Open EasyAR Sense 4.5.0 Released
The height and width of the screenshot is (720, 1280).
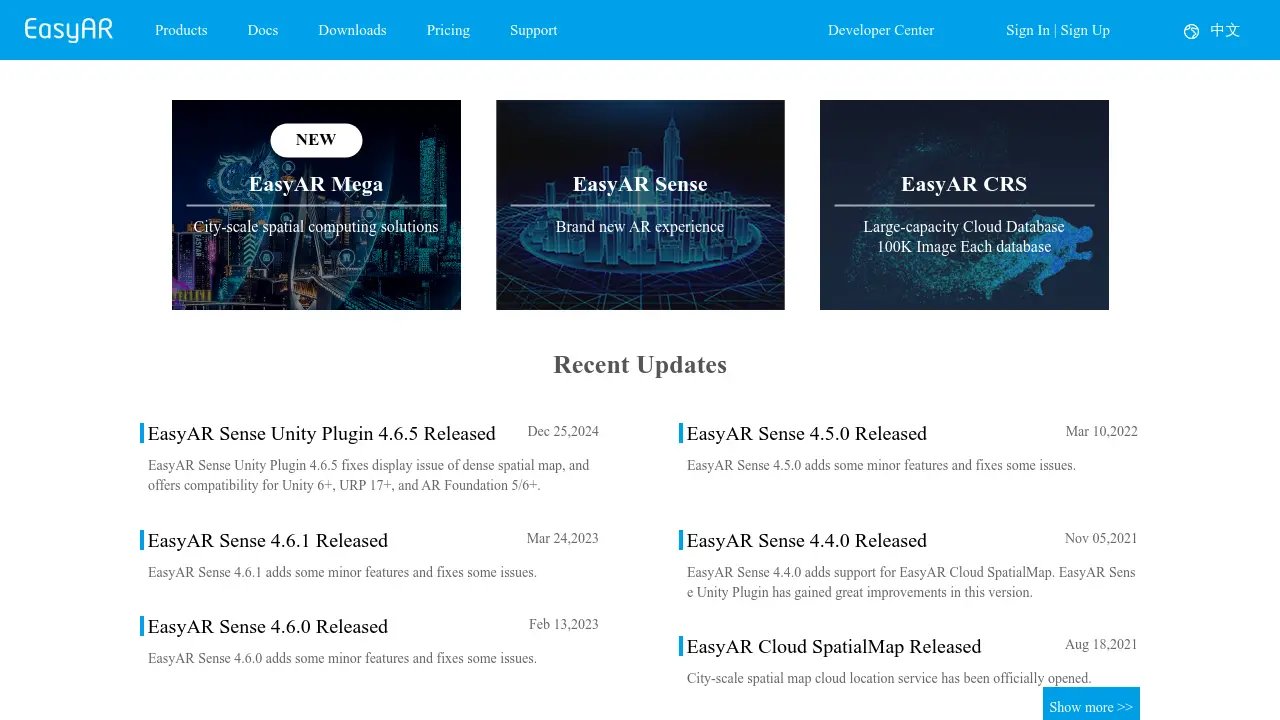(807, 434)
